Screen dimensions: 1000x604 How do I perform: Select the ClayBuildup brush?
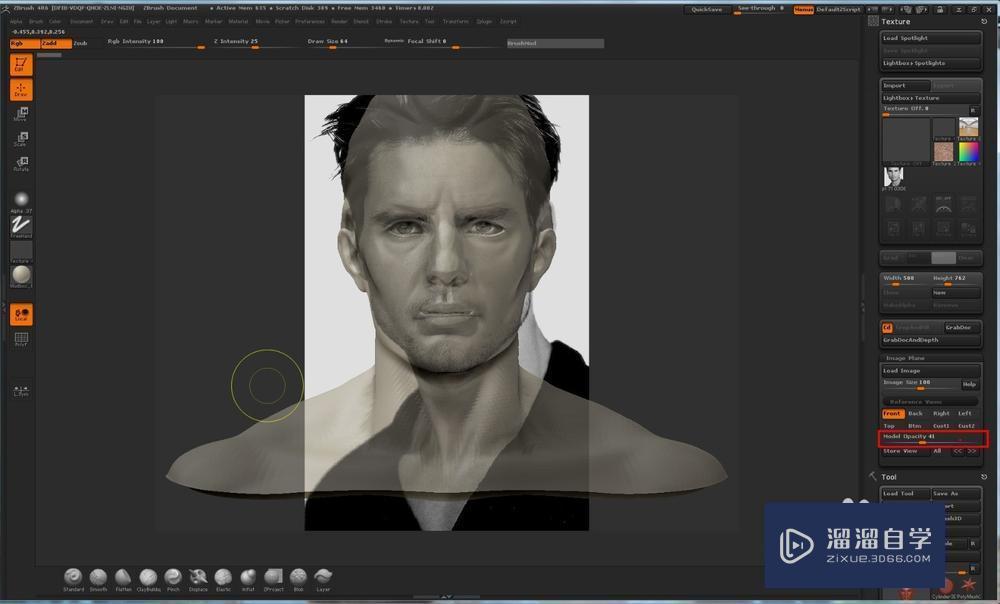point(148,580)
